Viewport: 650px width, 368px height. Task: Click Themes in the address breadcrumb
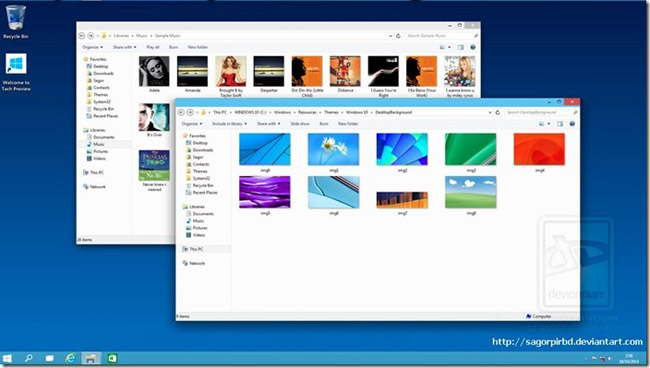coord(331,112)
